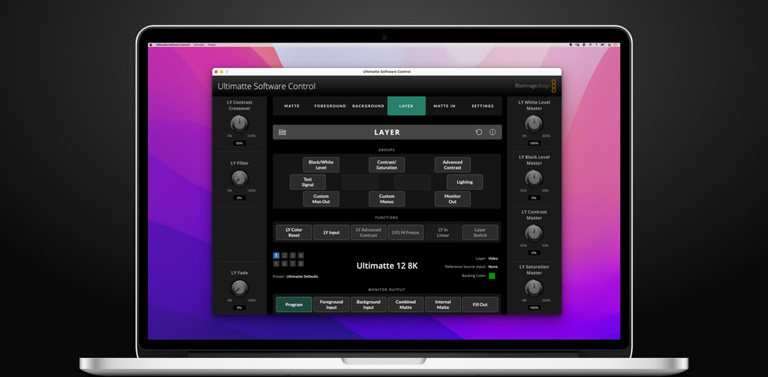Select preset slot 1

point(276,256)
